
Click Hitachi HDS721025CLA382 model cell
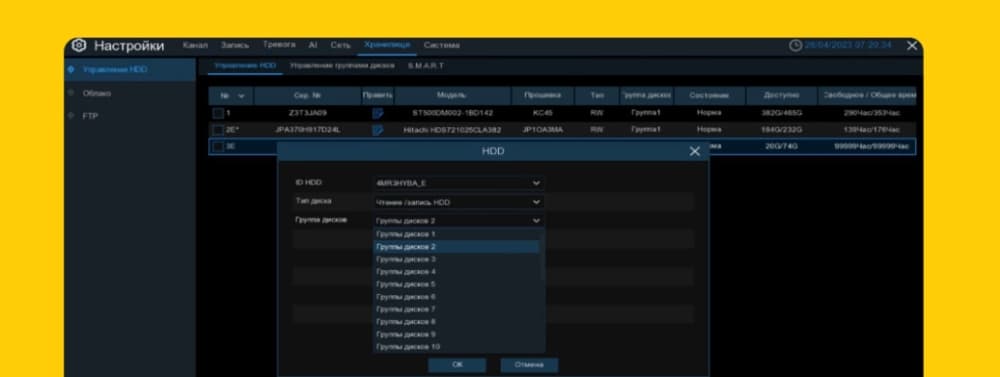click(x=452, y=130)
